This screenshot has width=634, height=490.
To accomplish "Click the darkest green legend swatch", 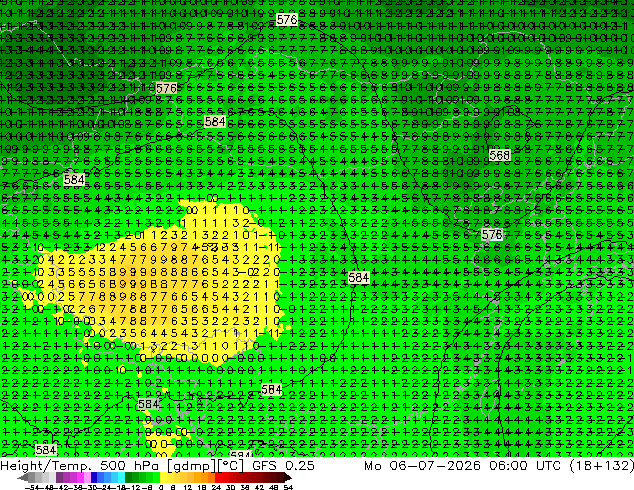I will [128, 477].
